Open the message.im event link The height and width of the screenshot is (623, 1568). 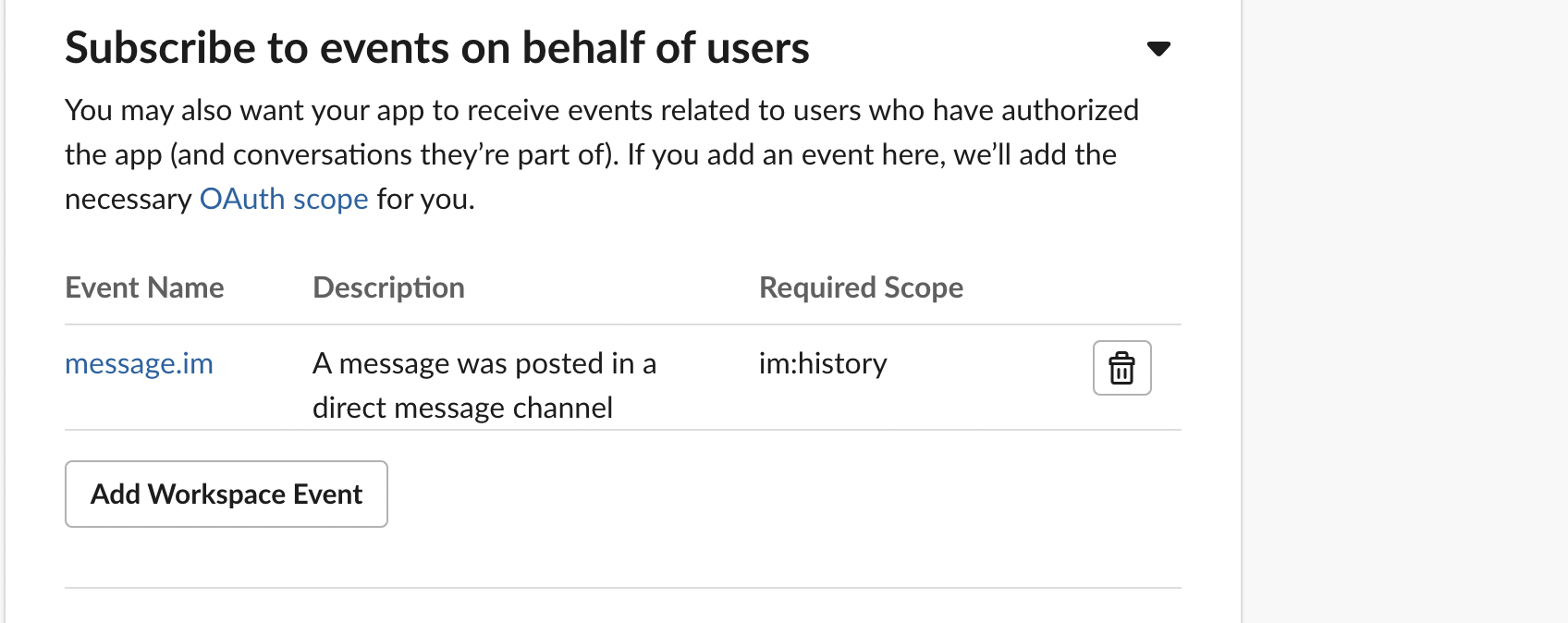coord(139,363)
